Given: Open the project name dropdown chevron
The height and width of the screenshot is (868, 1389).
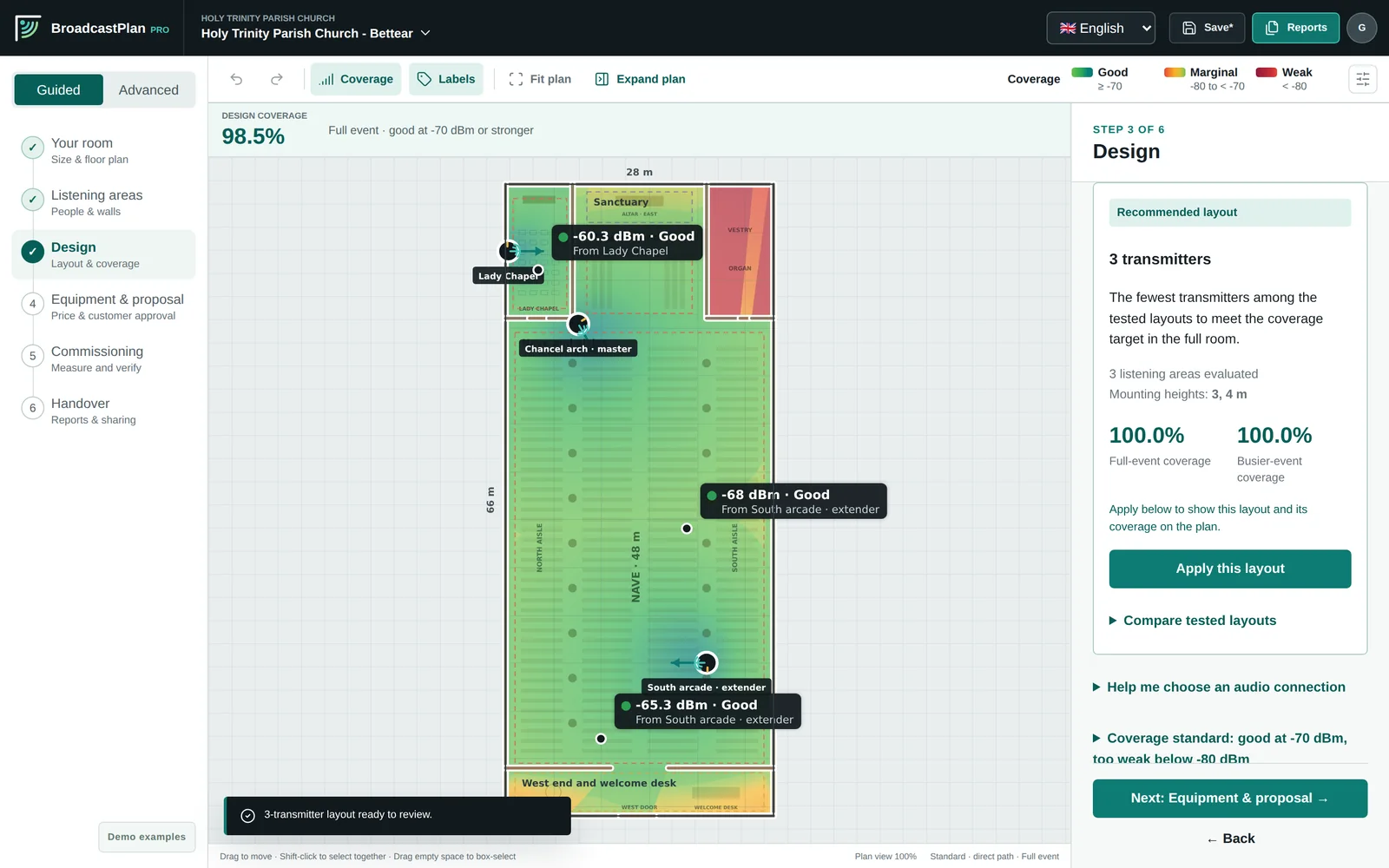Looking at the screenshot, I should (425, 33).
